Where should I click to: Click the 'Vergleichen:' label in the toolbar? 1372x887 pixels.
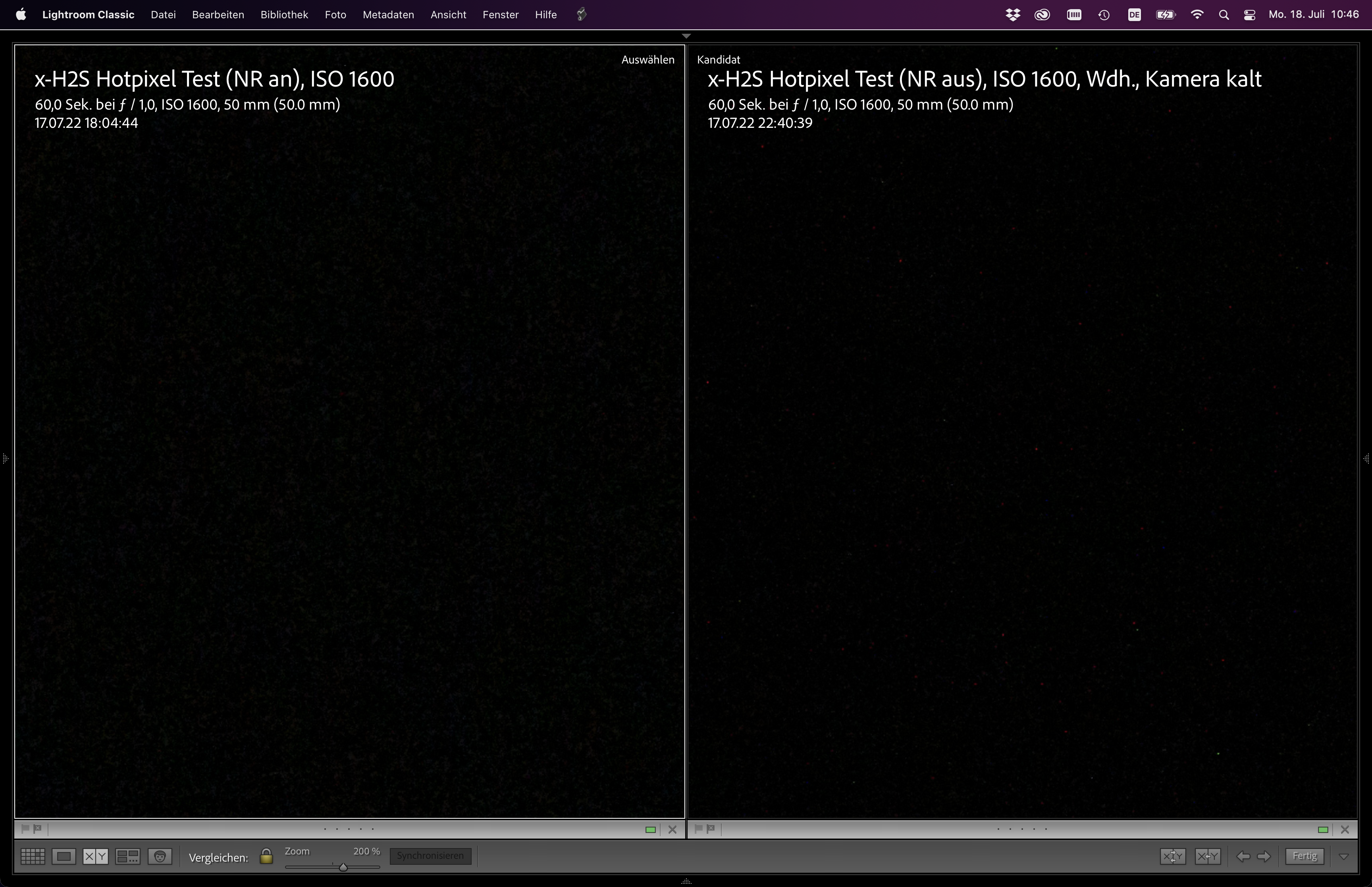click(218, 858)
